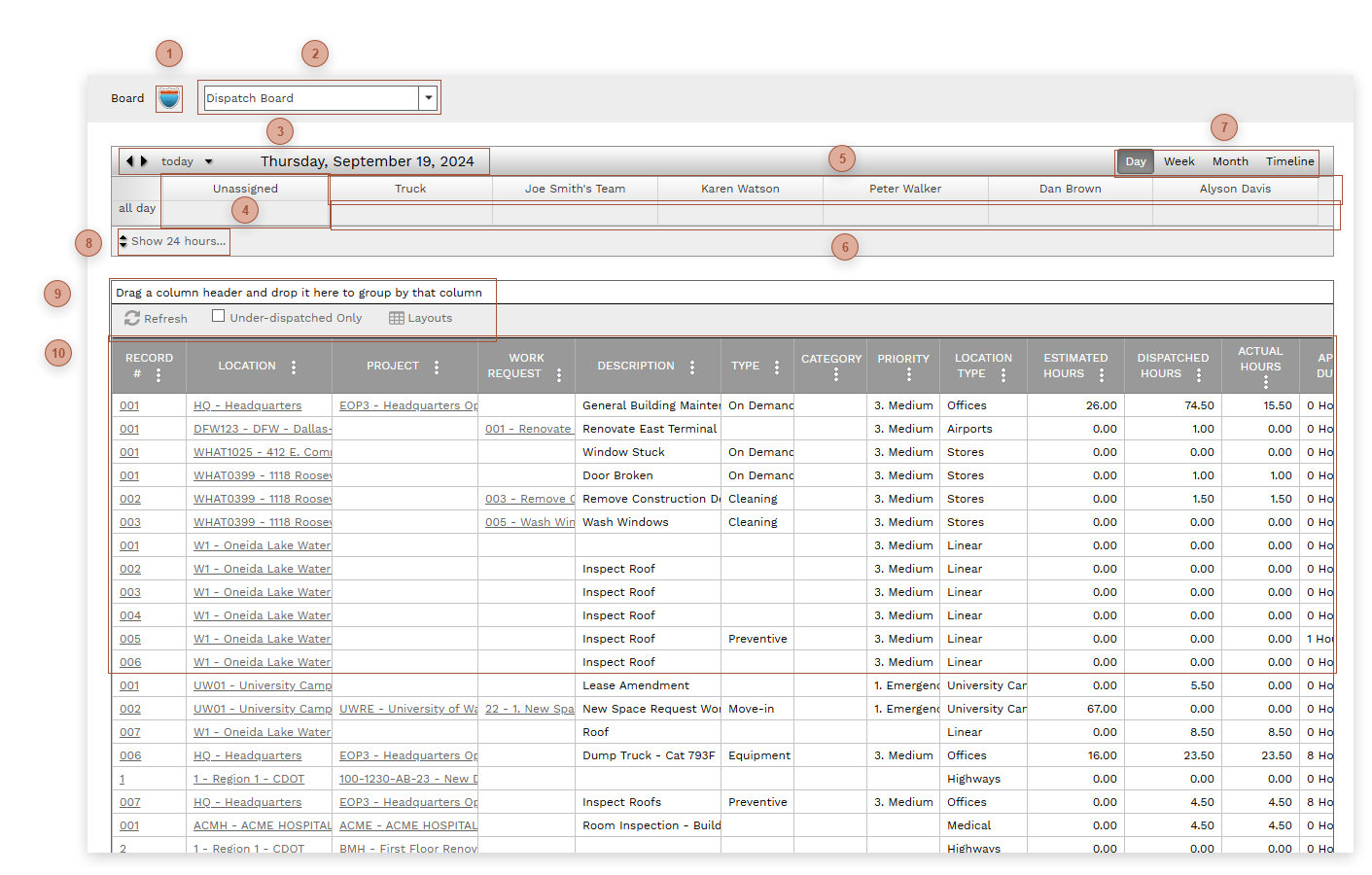Expand Show 24 hours option
Image resolution: width=1372 pixels, height=875 pixels.
[x=173, y=241]
